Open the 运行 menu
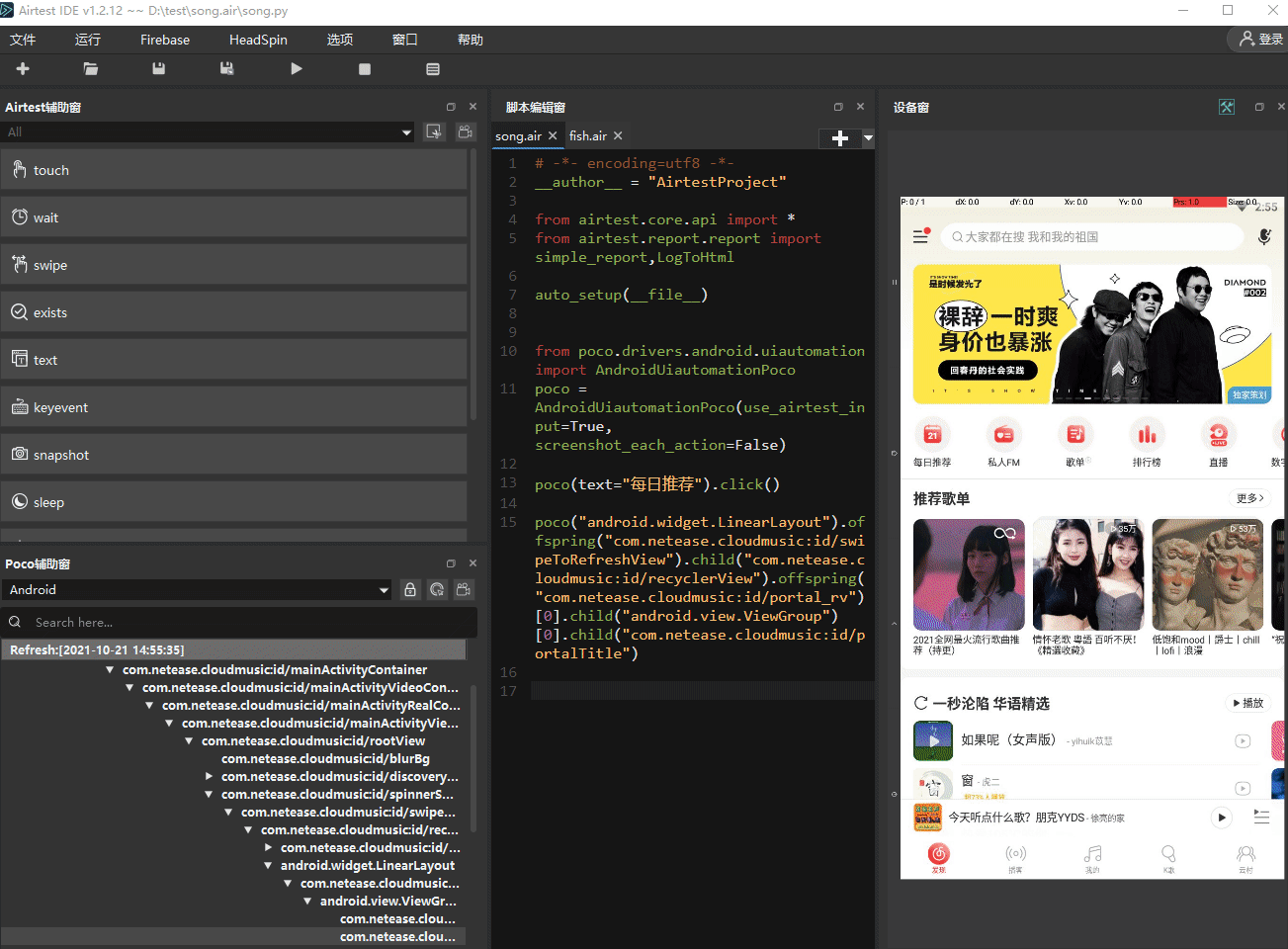The image size is (1288, 949). [88, 40]
